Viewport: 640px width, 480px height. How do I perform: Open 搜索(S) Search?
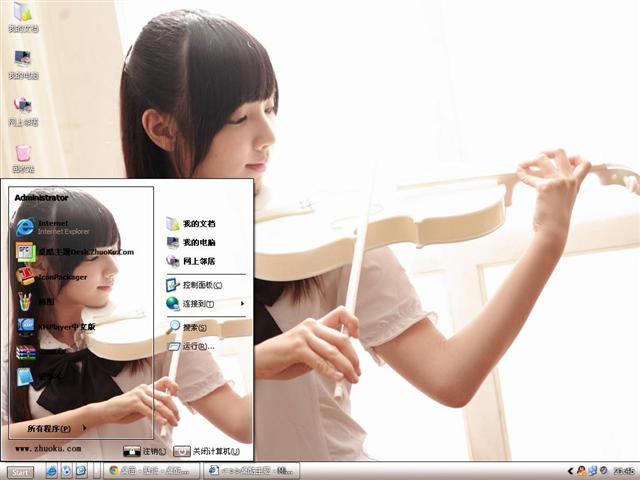186,327
